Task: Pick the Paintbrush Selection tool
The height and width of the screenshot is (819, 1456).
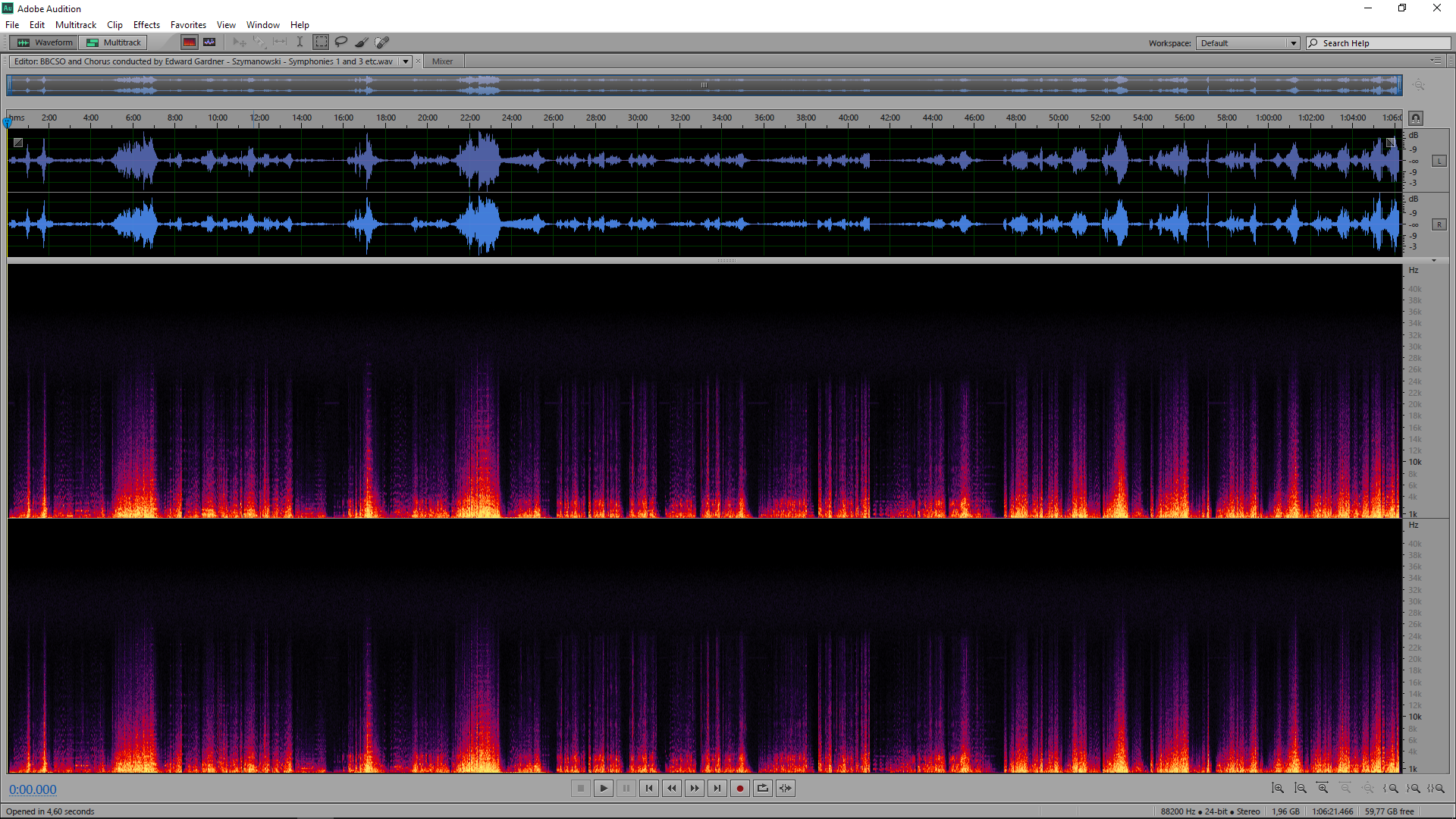Action: 362,42
